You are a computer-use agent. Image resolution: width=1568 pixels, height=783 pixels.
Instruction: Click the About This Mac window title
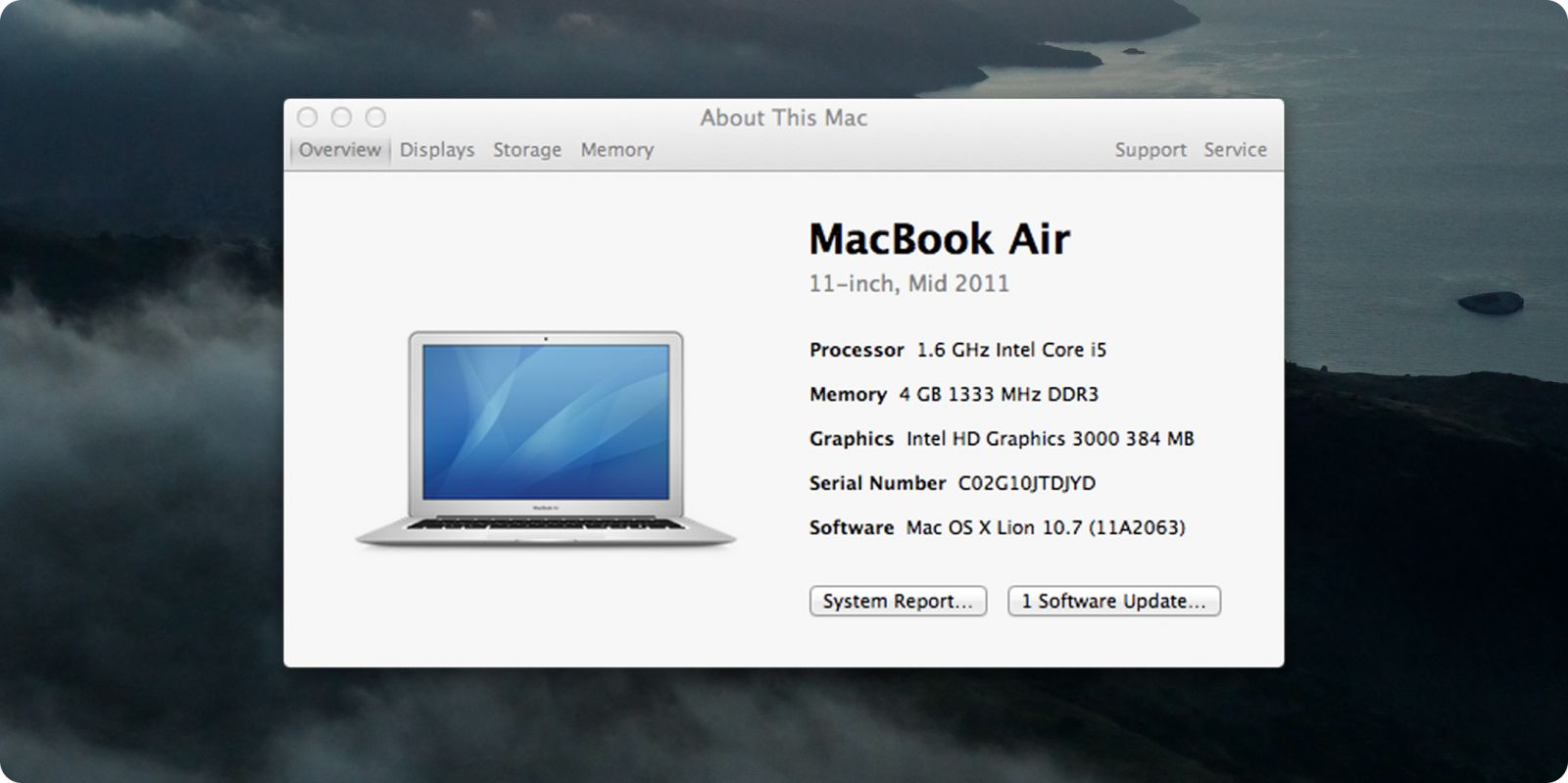[783, 118]
